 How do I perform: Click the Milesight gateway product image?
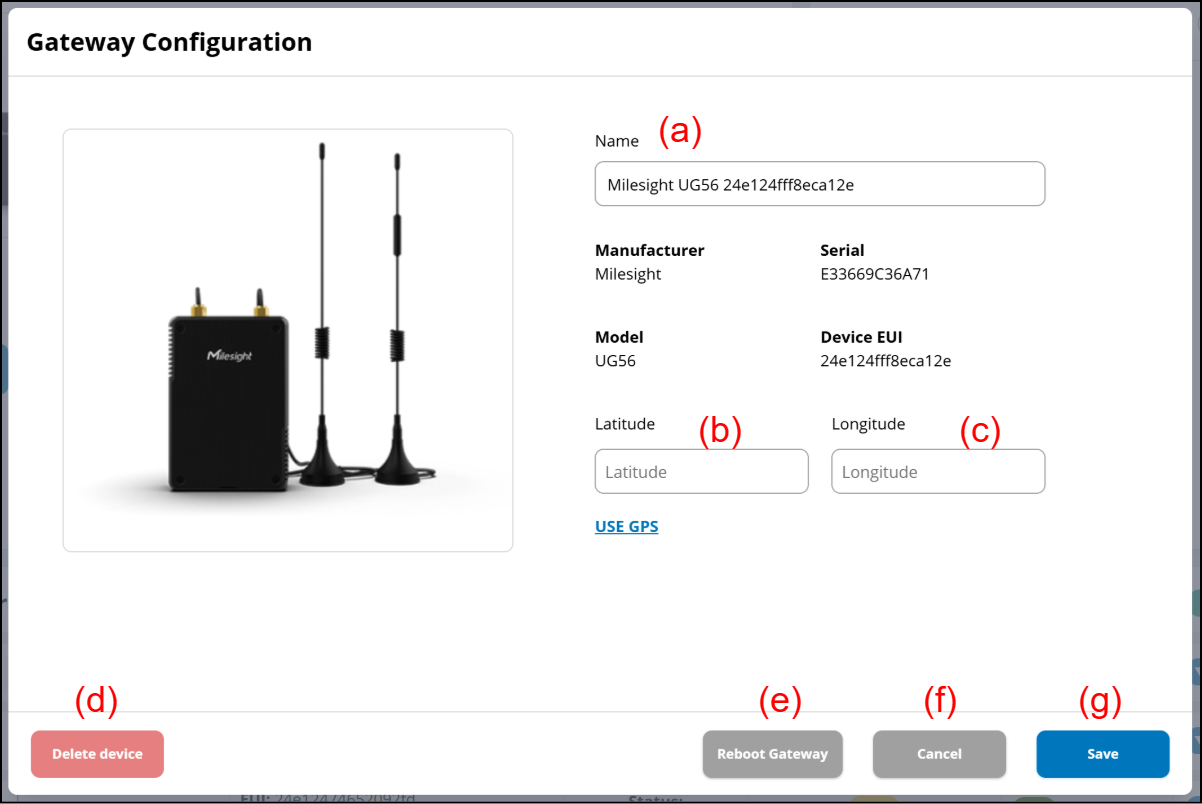click(288, 340)
